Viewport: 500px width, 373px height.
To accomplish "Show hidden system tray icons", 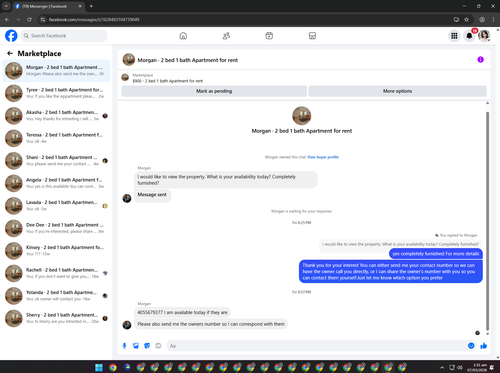I will click(x=442, y=367).
